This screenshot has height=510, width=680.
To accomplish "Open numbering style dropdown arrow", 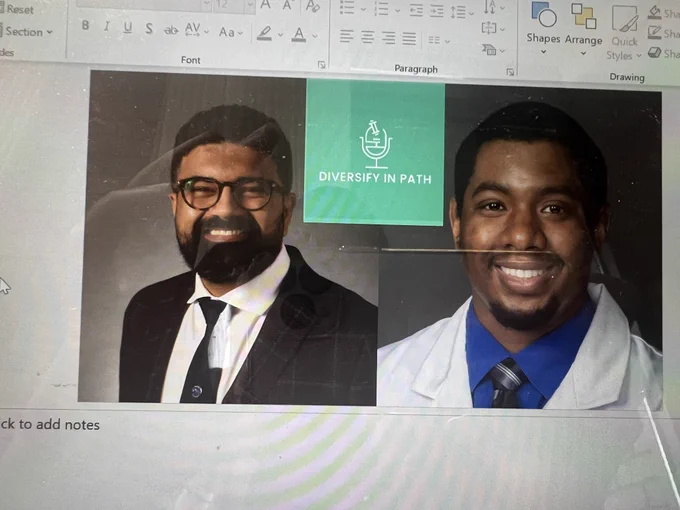I will (x=397, y=10).
